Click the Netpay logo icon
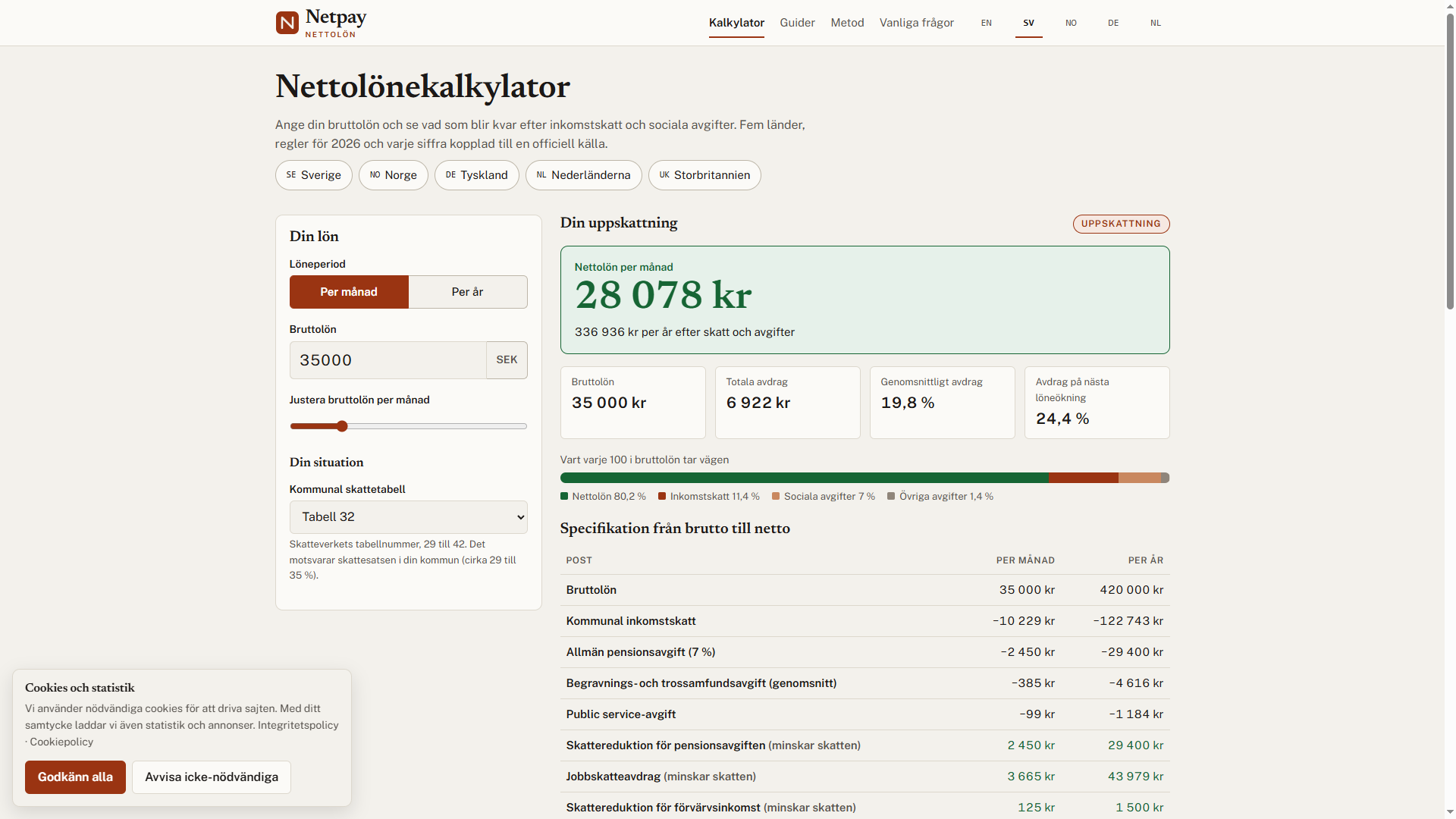 [x=287, y=23]
